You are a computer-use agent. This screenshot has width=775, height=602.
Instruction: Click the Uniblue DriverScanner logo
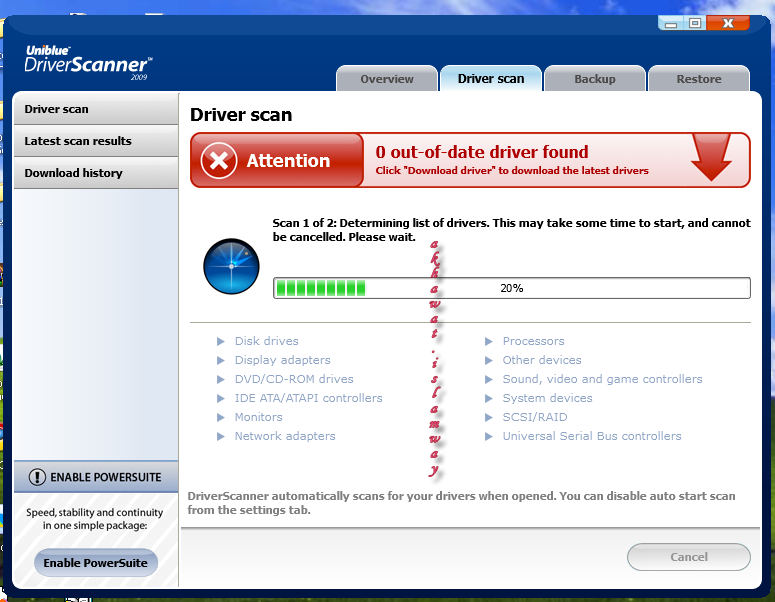point(88,62)
